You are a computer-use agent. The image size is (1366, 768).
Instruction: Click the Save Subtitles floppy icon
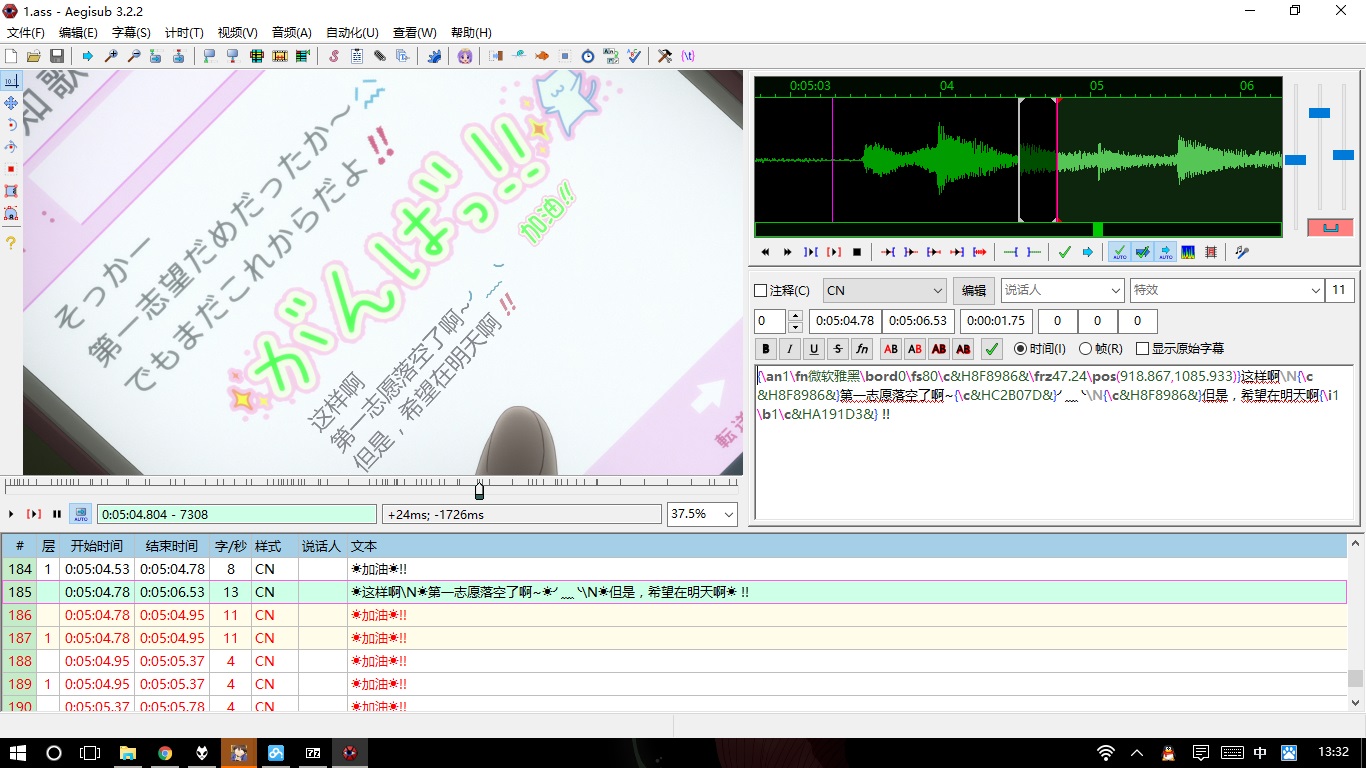(56, 56)
